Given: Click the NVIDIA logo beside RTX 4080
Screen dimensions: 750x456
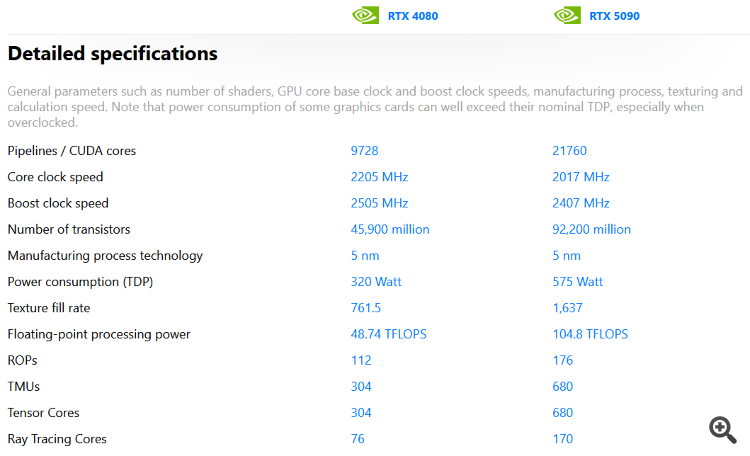Looking at the screenshot, I should pyautogui.click(x=365, y=15).
